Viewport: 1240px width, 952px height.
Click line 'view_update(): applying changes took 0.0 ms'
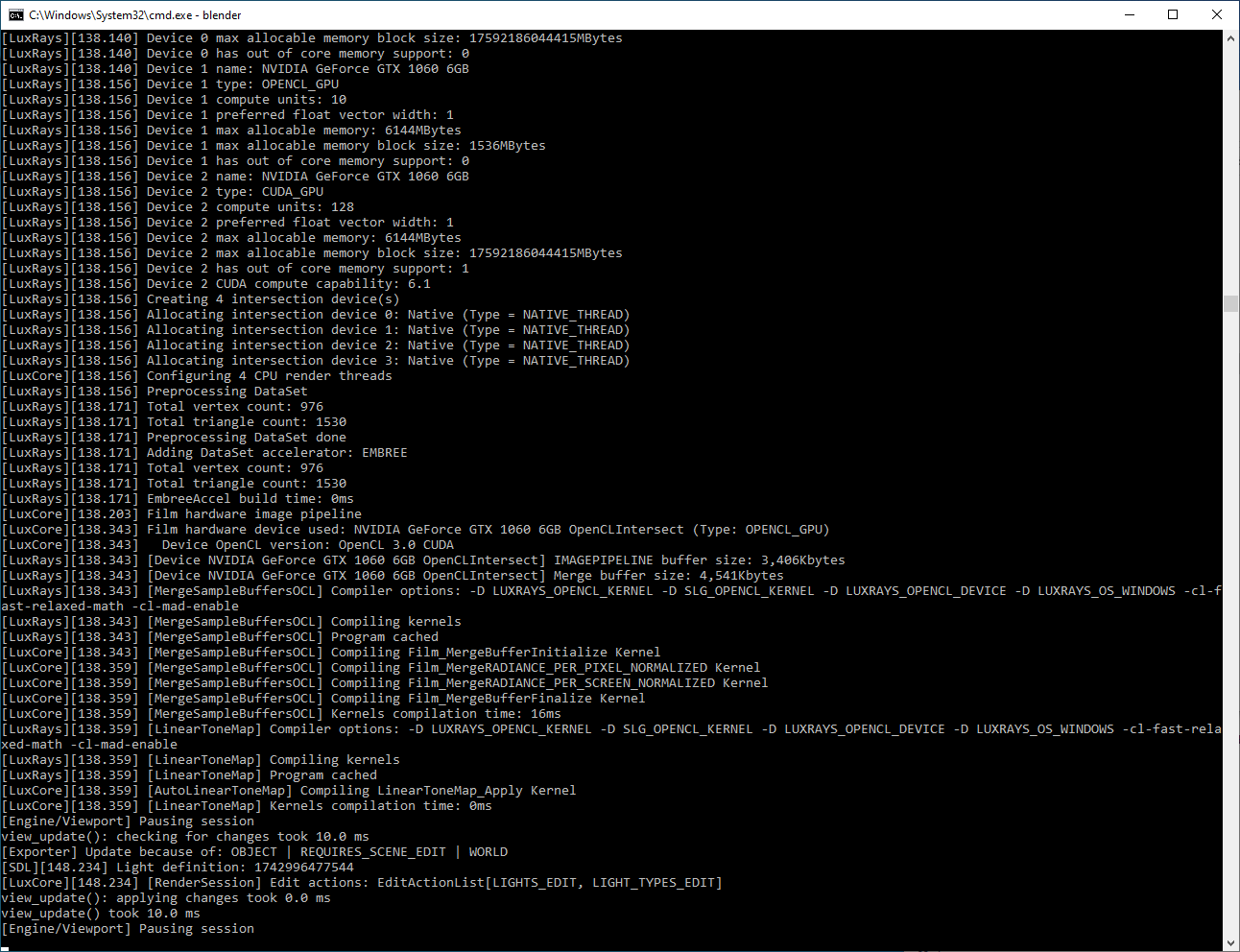coord(166,898)
